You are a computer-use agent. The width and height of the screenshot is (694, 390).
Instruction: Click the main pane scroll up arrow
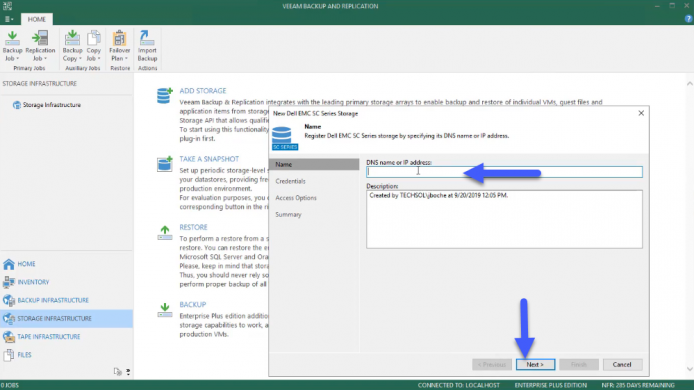point(690,84)
